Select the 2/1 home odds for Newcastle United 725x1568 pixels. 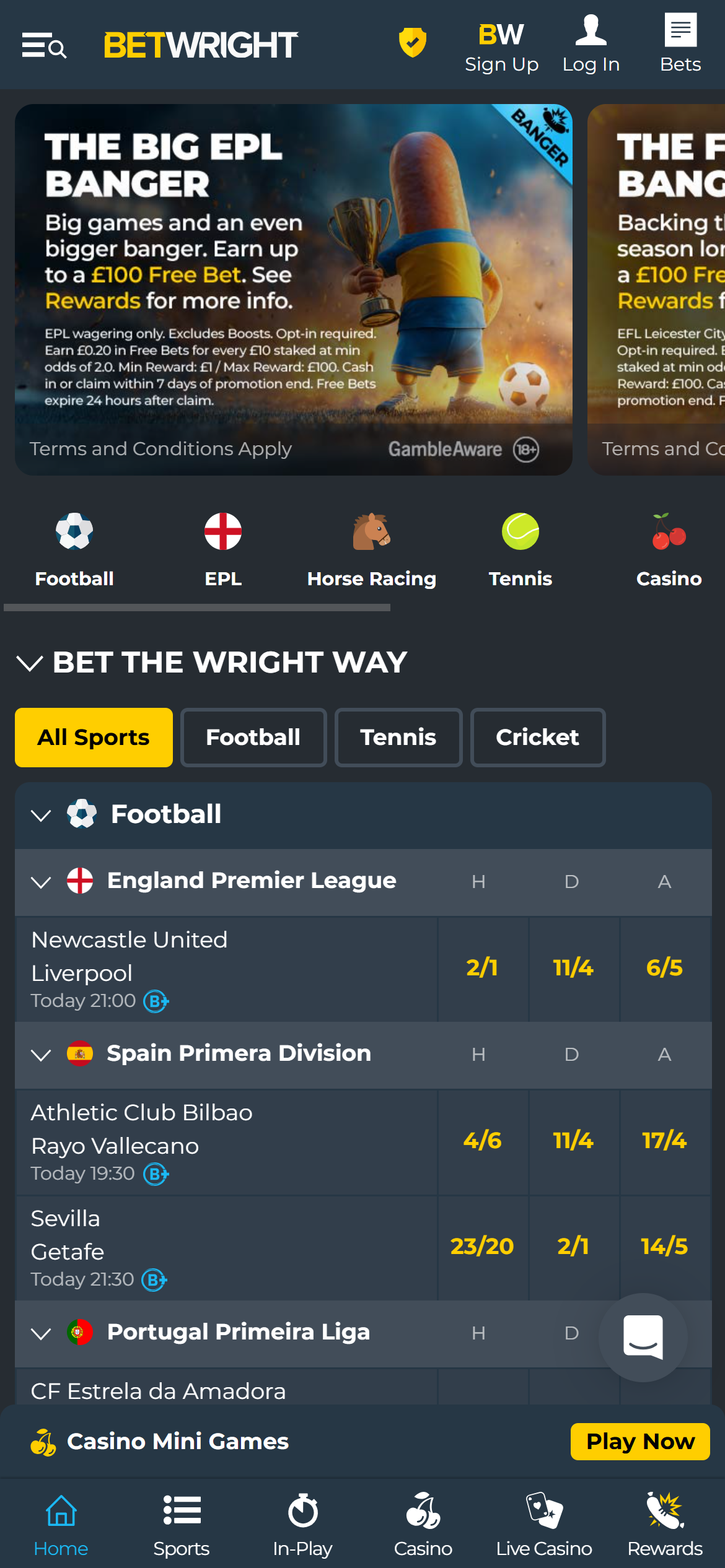click(x=483, y=969)
